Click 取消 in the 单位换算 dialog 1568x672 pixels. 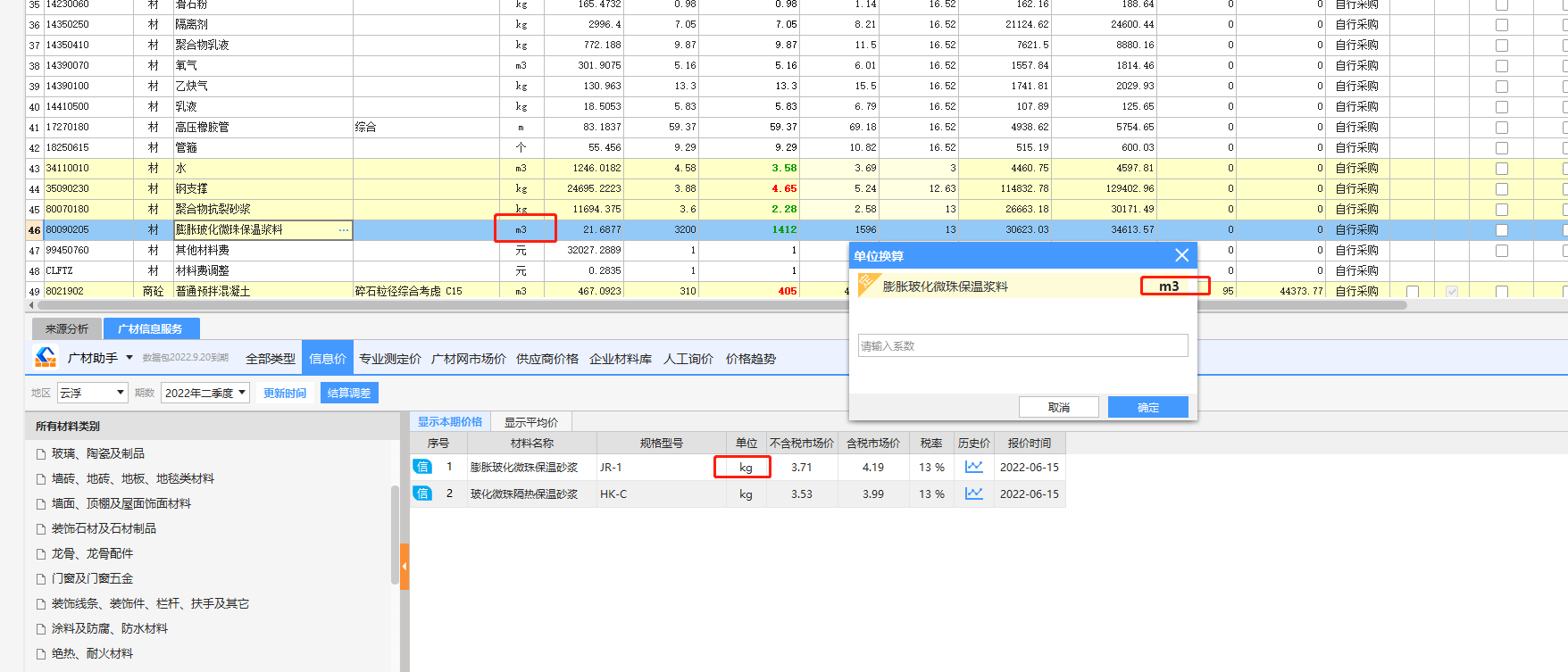click(x=1059, y=407)
